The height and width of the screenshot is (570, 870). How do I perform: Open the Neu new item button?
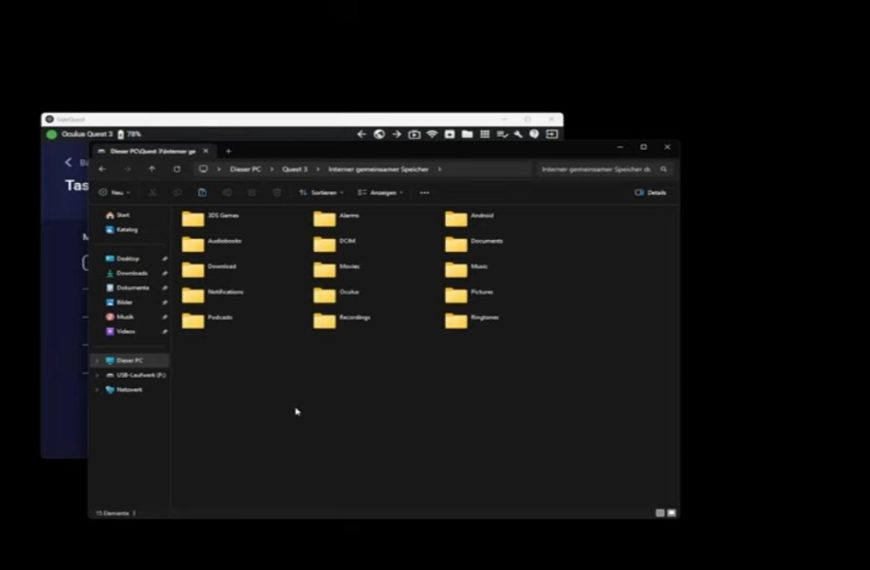(x=114, y=193)
